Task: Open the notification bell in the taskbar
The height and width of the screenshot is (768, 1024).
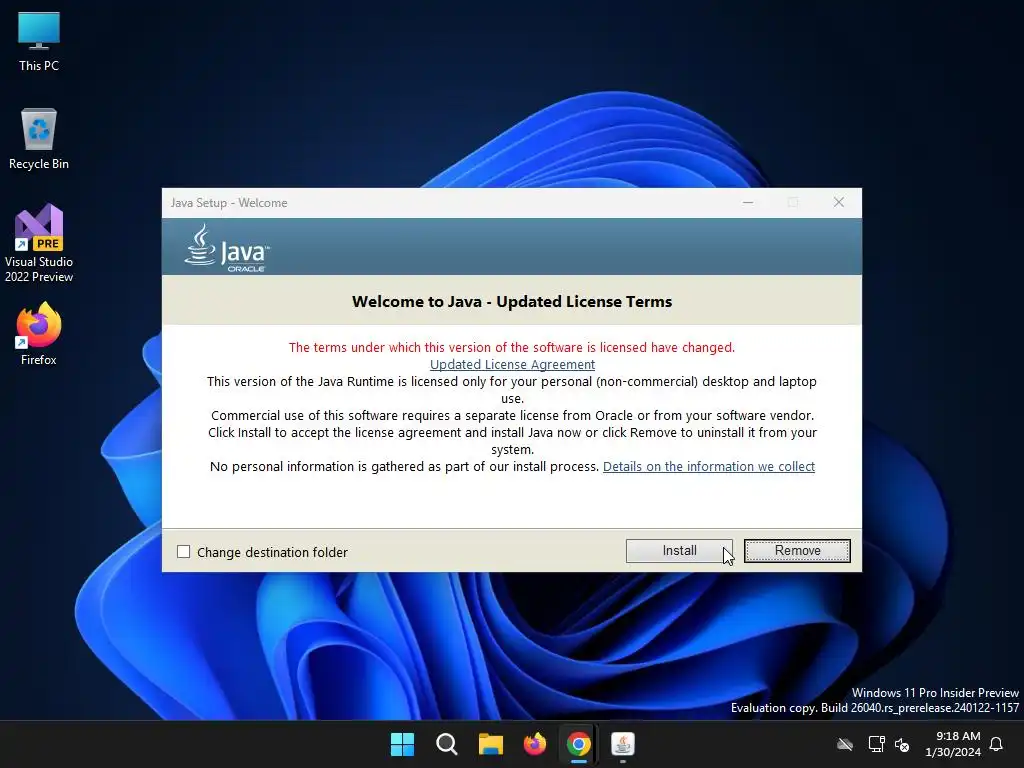Action: pyautogui.click(x=996, y=744)
